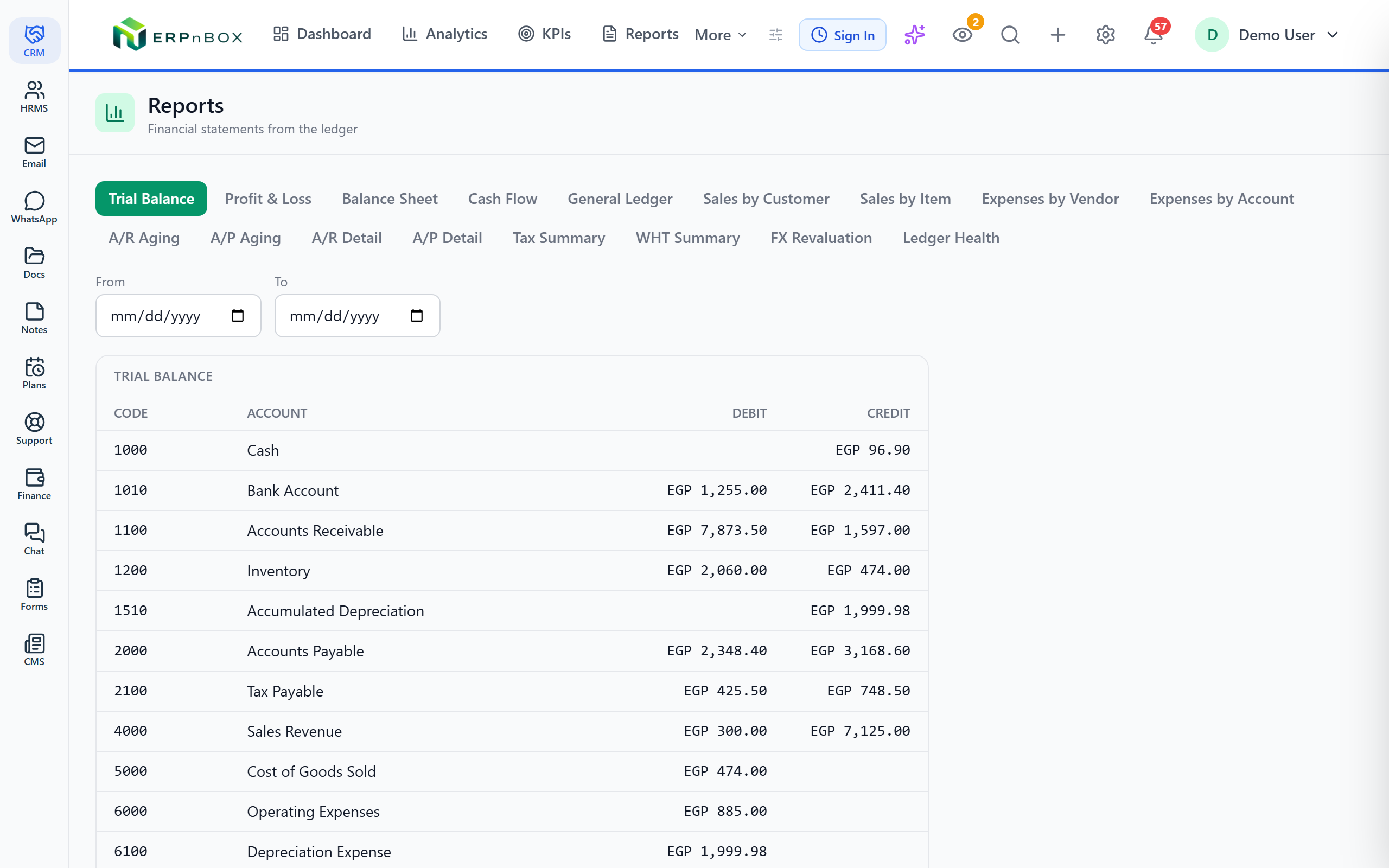Open the Sales by Customer tab
Screen dimensions: 1389x868
766,199
